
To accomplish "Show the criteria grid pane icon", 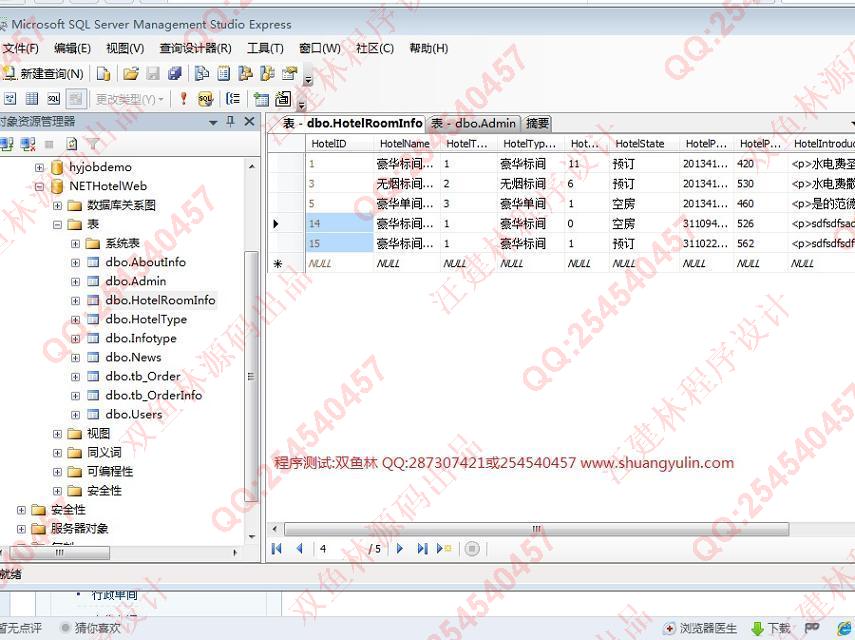I will pyautogui.click(x=32, y=99).
